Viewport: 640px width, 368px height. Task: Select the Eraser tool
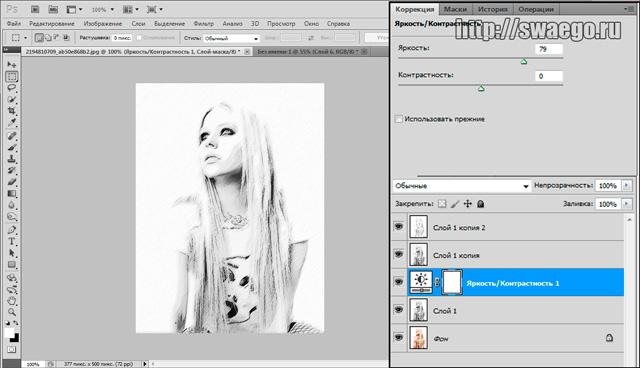pyautogui.click(x=12, y=182)
